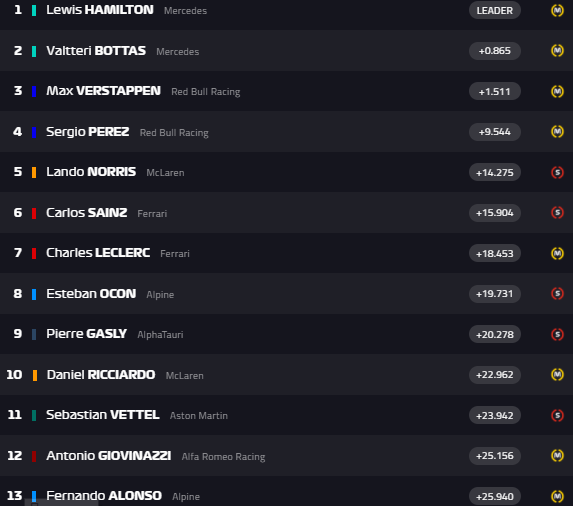
Task: Click the orange McLaren color bar for Norris
Action: (x=34, y=172)
